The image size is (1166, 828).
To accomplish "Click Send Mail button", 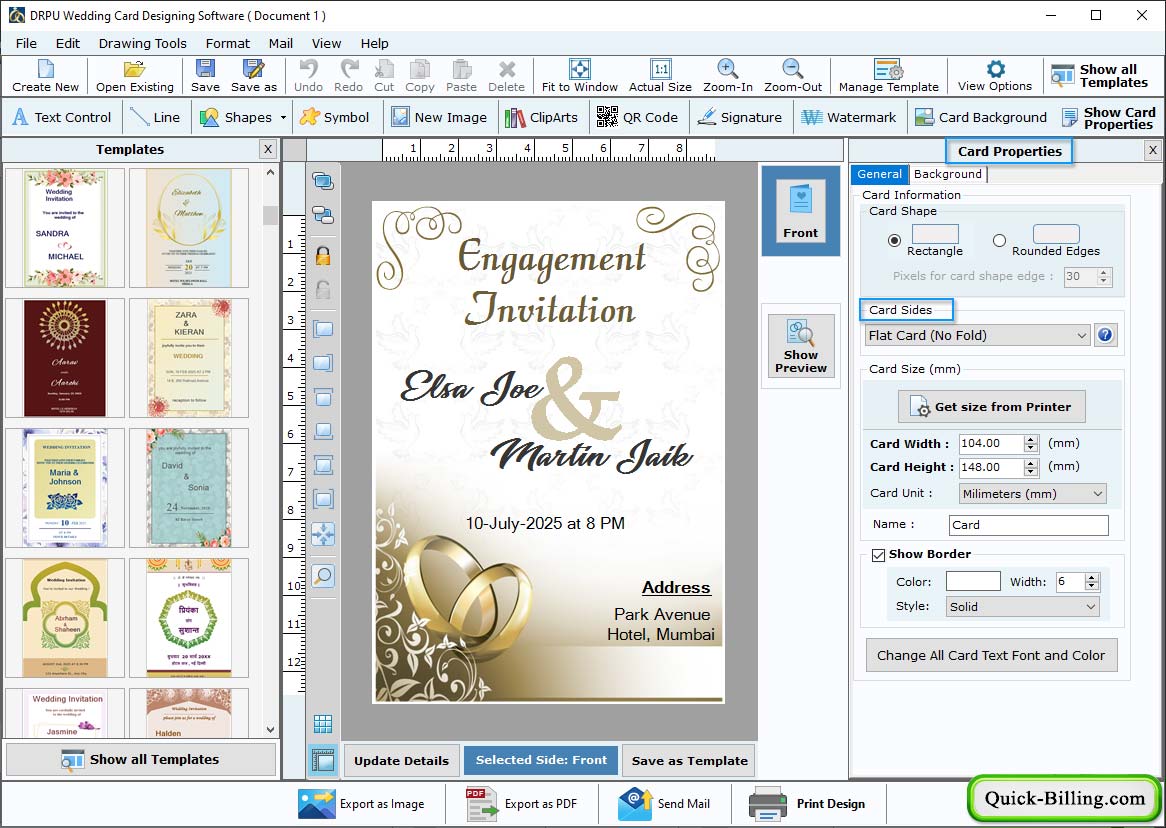I will (x=663, y=804).
